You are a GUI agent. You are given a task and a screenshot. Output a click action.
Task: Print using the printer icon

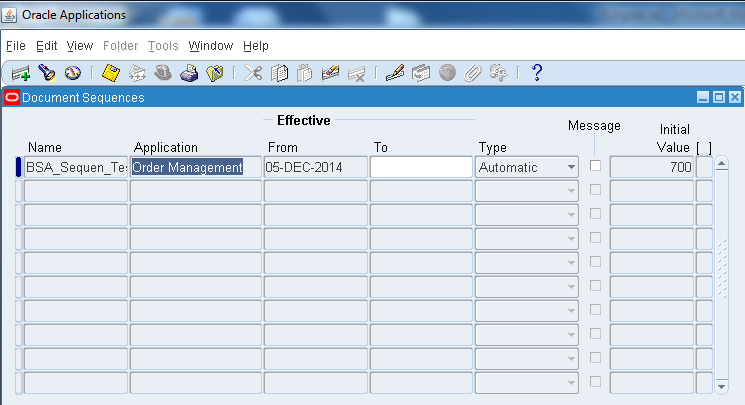[189, 73]
